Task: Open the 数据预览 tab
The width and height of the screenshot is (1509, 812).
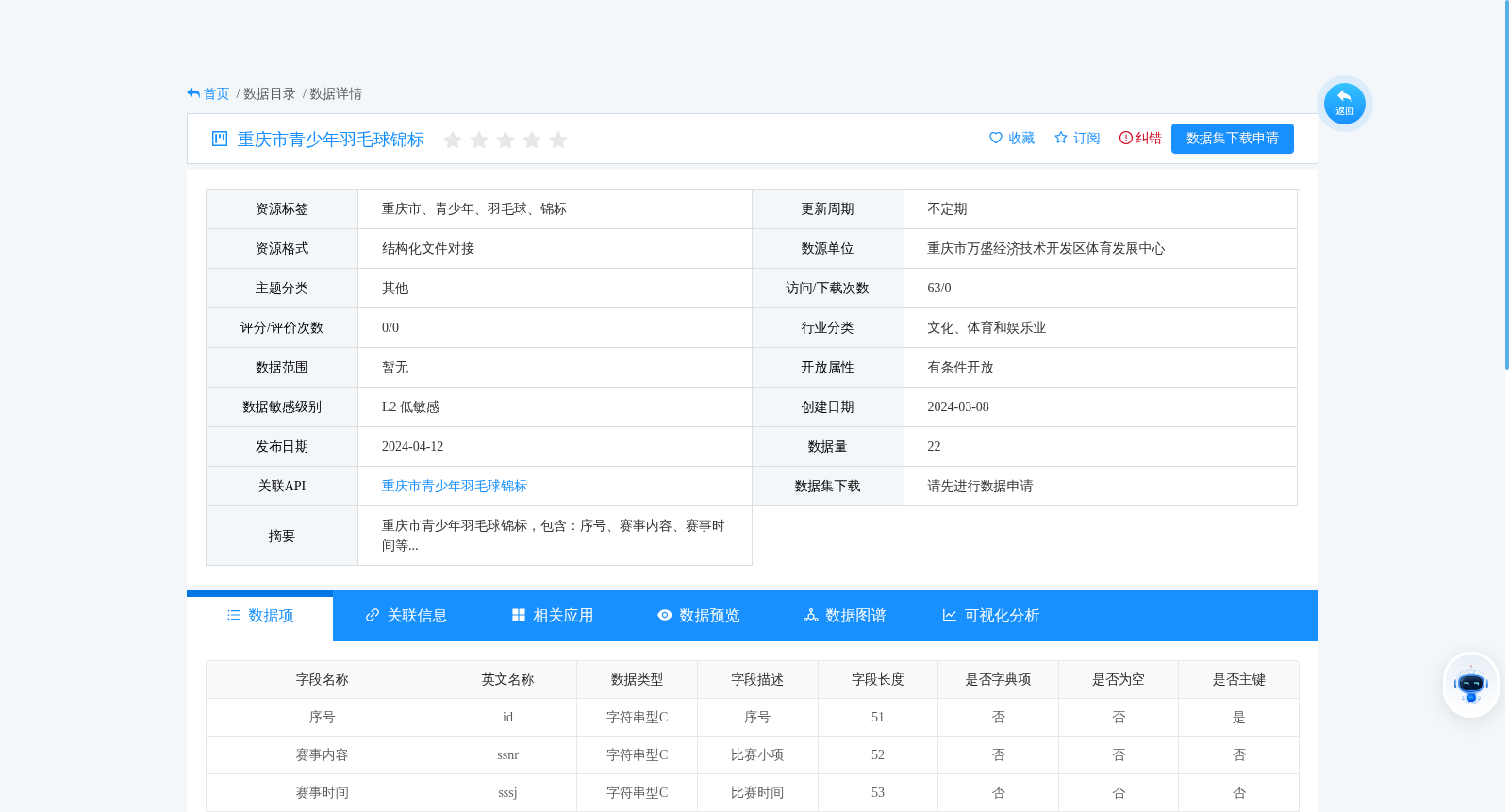Action: click(x=699, y=616)
